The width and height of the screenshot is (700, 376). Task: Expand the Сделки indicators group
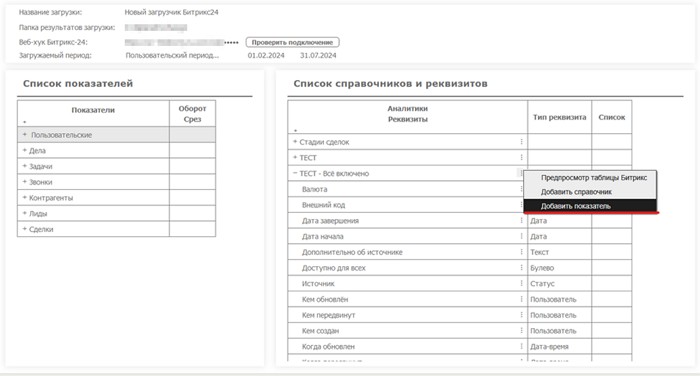[x=25, y=229]
